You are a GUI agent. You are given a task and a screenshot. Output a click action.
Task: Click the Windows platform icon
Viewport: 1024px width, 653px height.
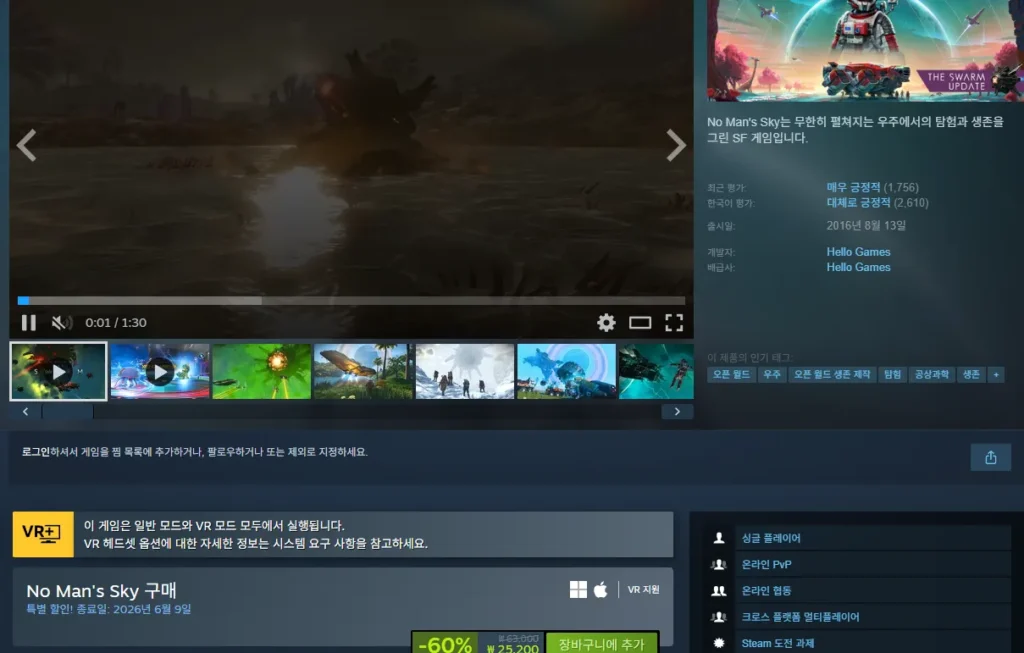point(578,590)
